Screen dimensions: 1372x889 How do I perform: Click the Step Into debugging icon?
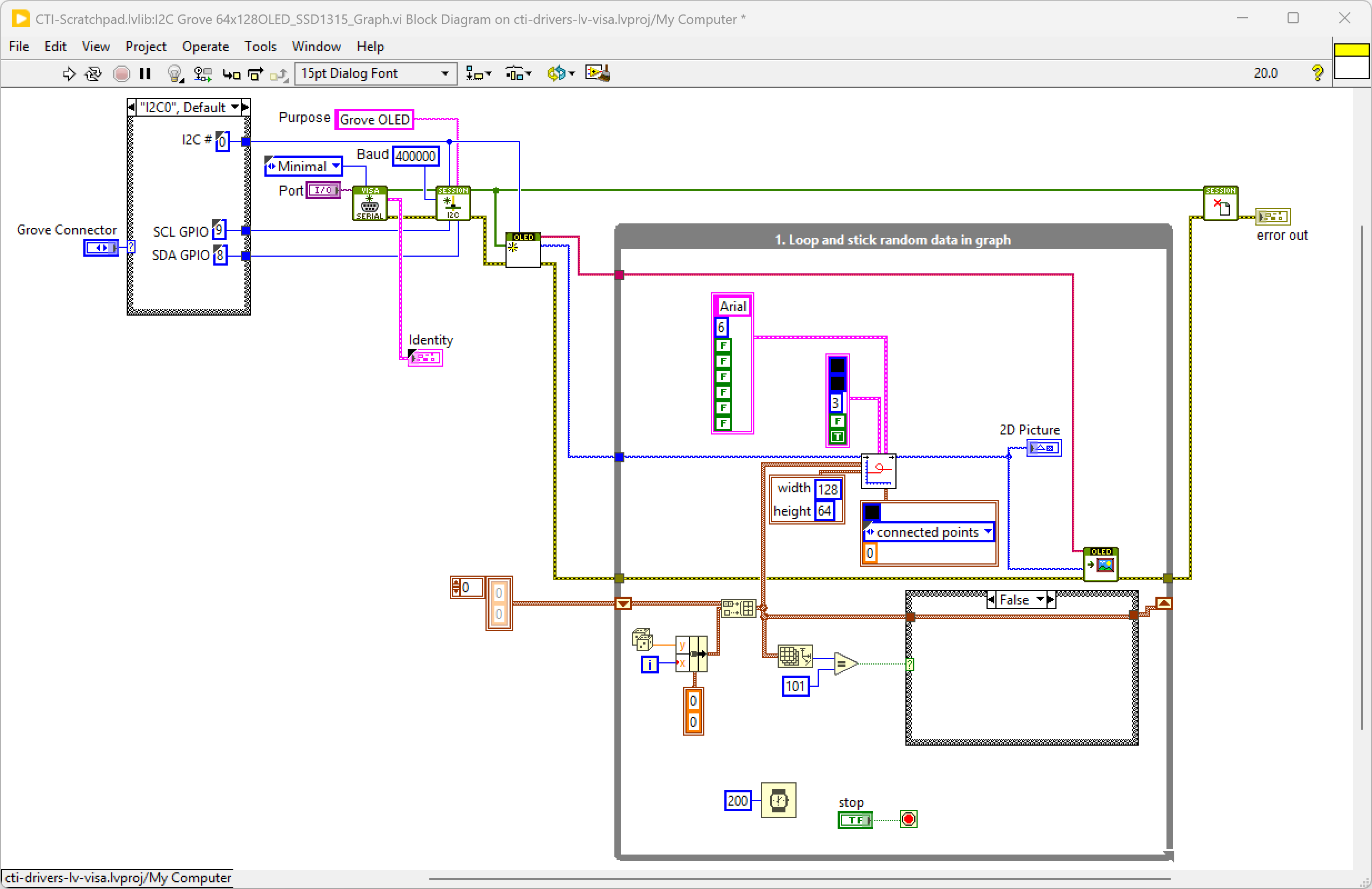pos(232,74)
